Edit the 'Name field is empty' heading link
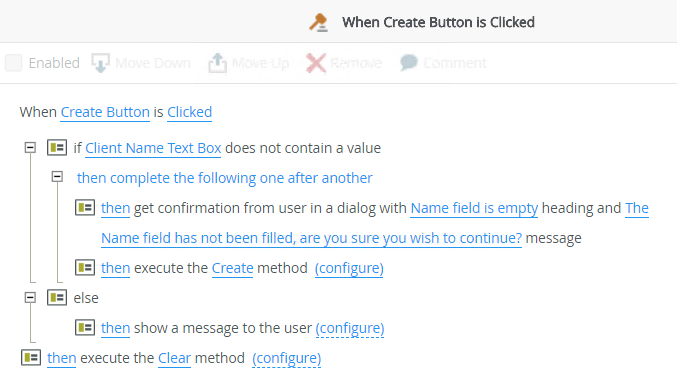This screenshot has width=677, height=378. [474, 208]
